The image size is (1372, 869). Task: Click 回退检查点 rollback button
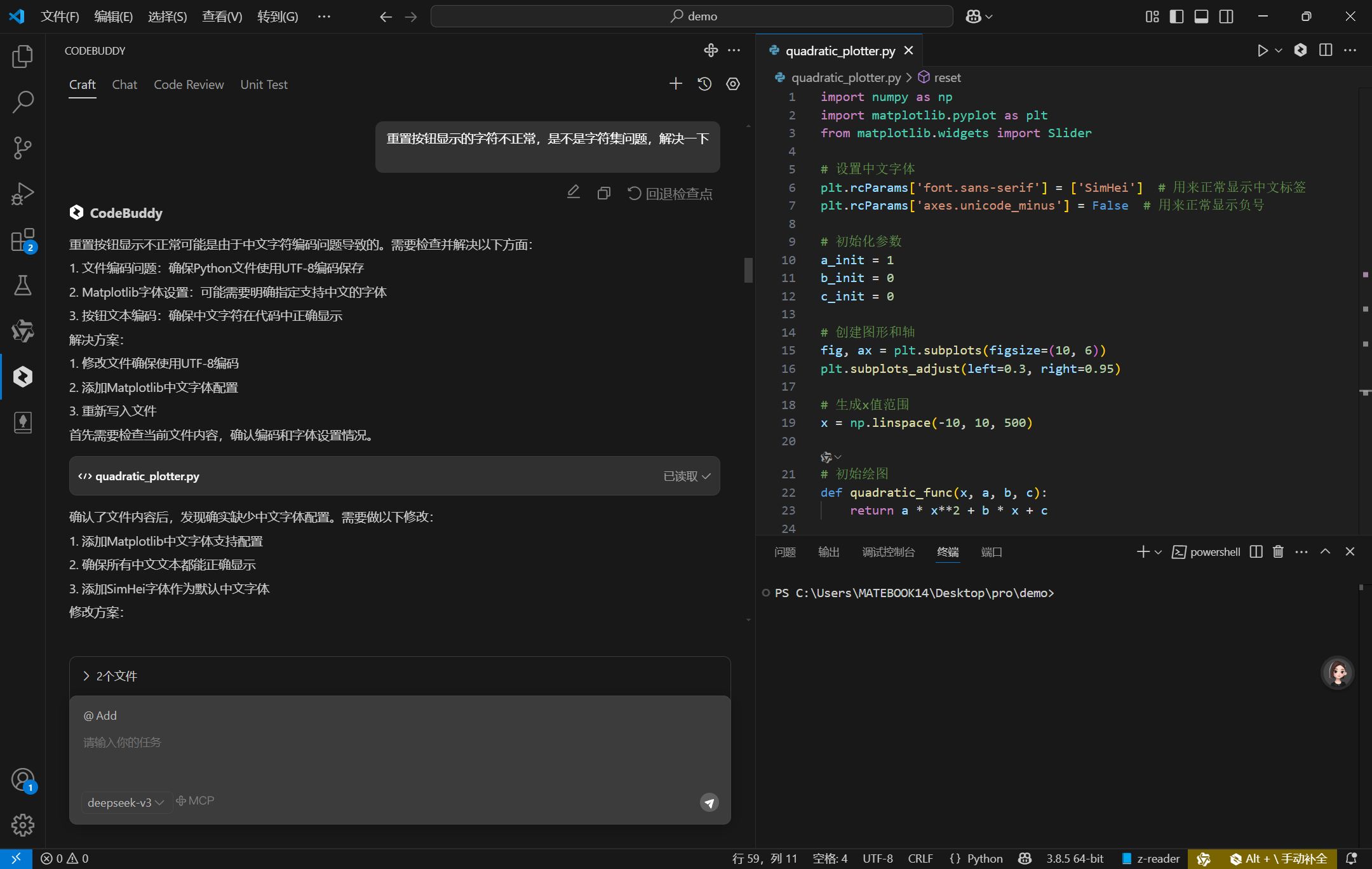670,193
